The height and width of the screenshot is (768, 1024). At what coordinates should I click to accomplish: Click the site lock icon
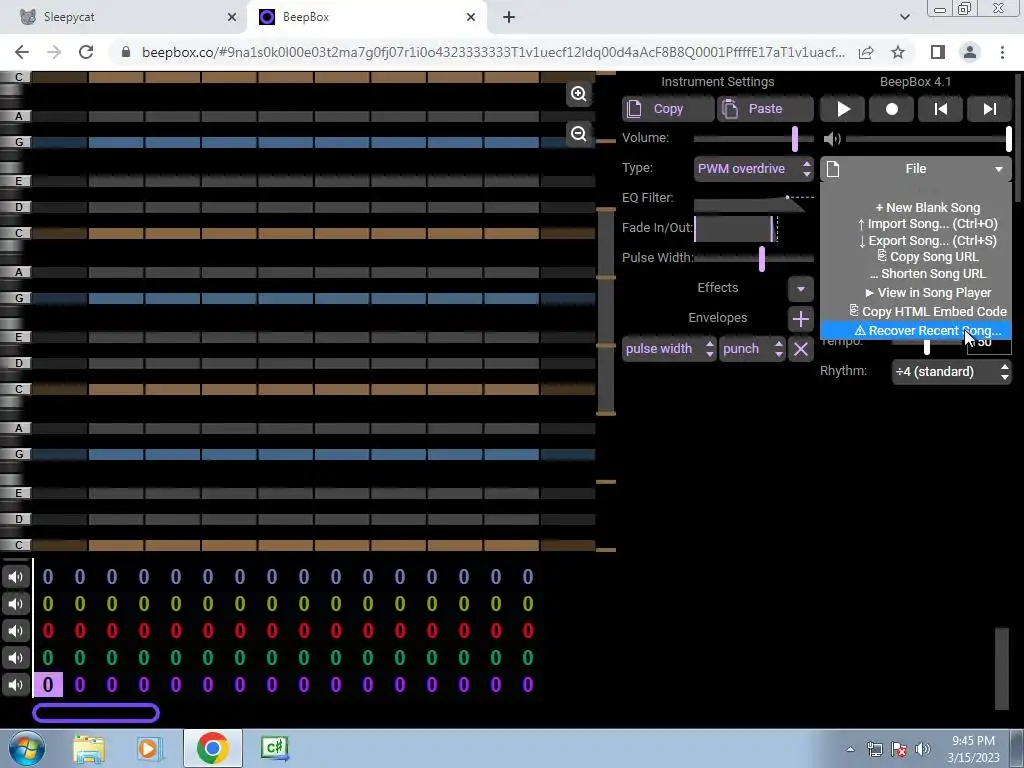click(x=126, y=52)
